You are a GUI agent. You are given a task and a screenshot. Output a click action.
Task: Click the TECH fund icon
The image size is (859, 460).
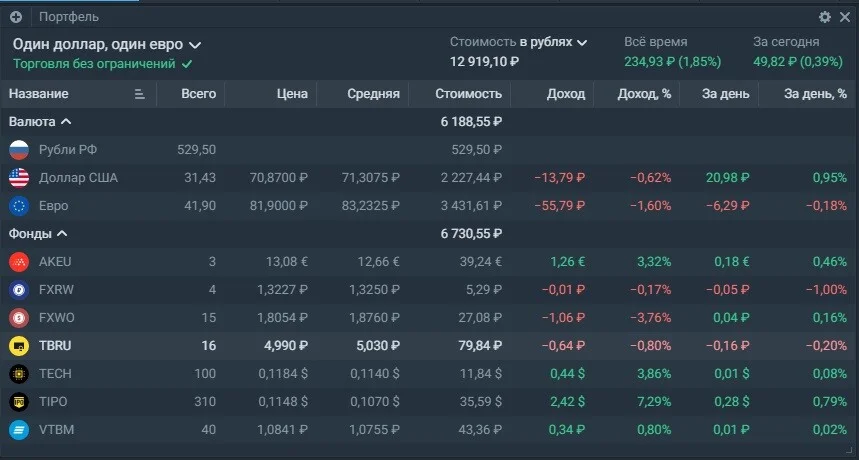(x=19, y=373)
